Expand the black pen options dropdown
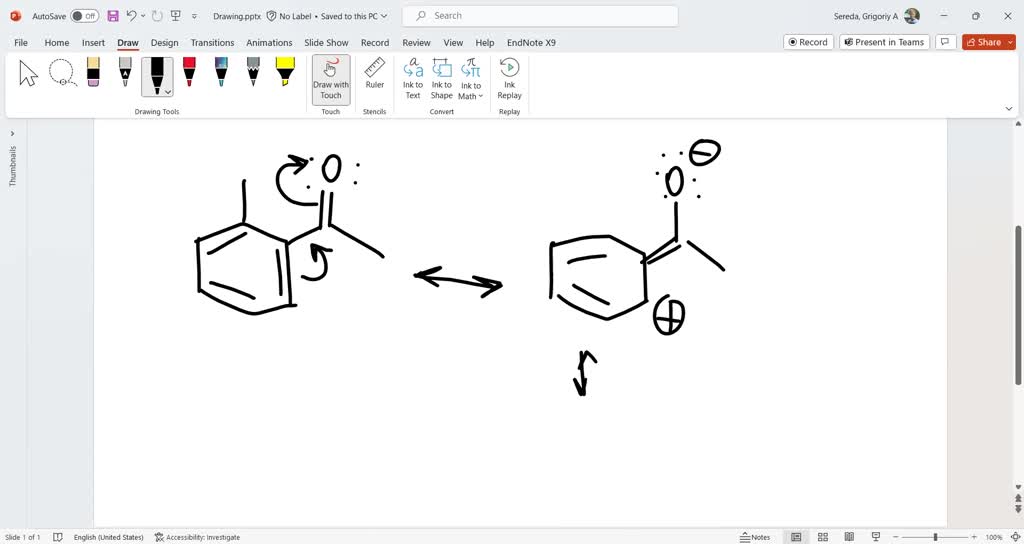The image size is (1024, 544). click(168, 92)
